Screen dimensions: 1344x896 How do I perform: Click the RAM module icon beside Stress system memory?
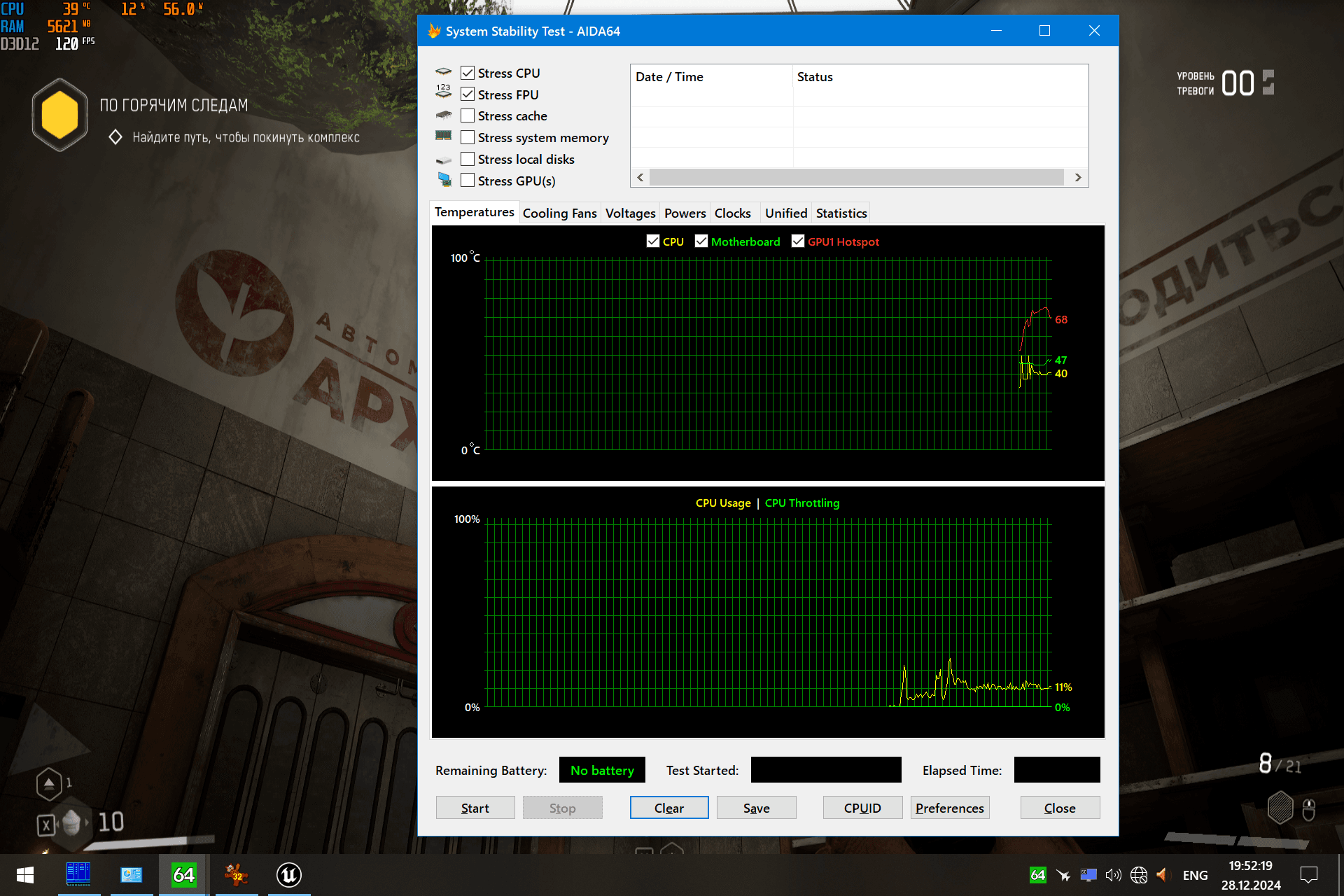coord(444,136)
